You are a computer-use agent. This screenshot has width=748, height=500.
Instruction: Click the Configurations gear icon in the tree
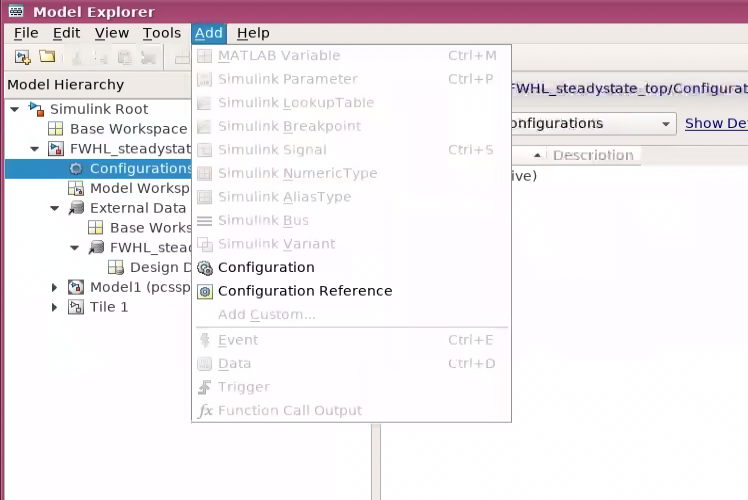[x=76, y=168]
